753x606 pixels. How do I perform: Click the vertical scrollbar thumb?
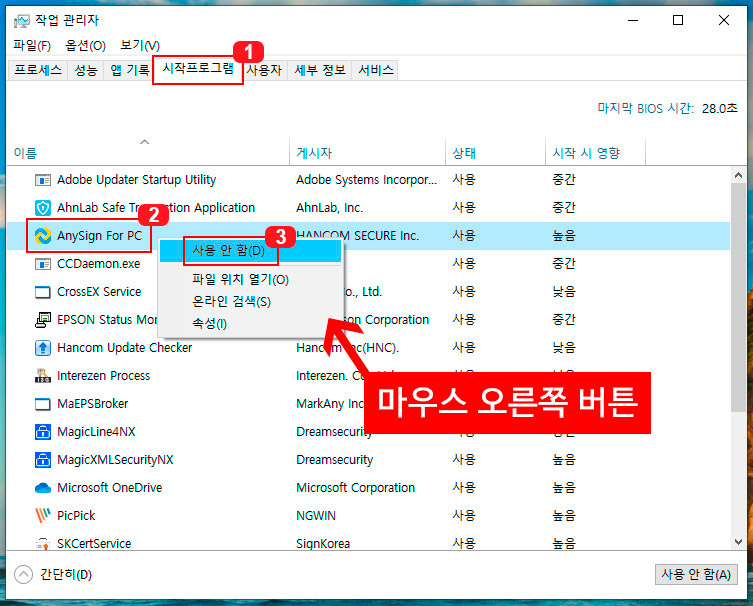[x=738, y=297]
